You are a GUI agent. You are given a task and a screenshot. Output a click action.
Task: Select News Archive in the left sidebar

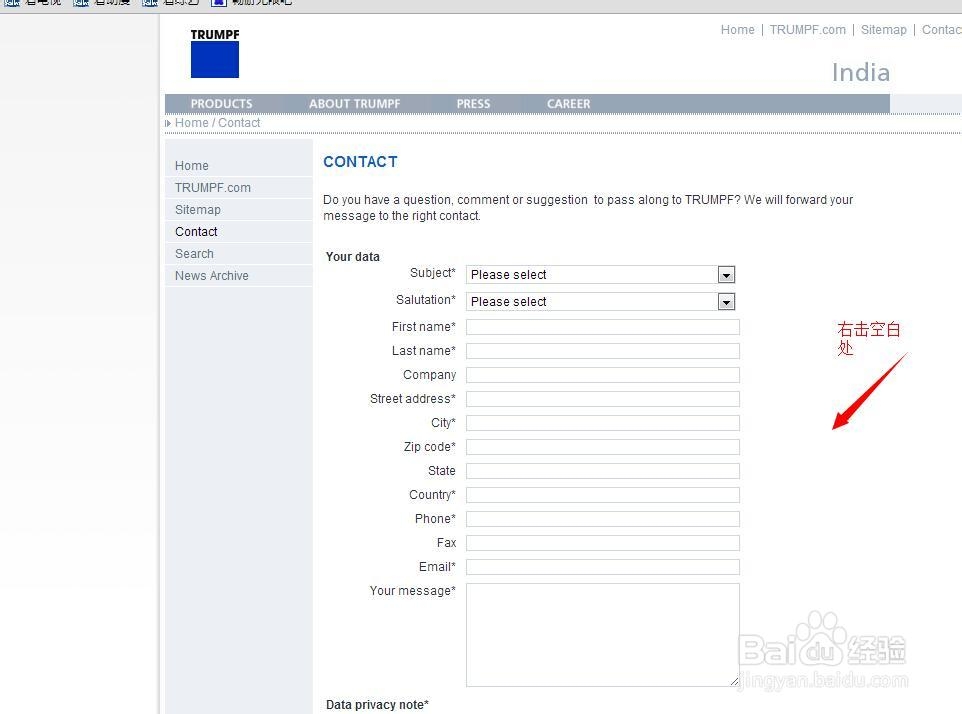tap(212, 276)
